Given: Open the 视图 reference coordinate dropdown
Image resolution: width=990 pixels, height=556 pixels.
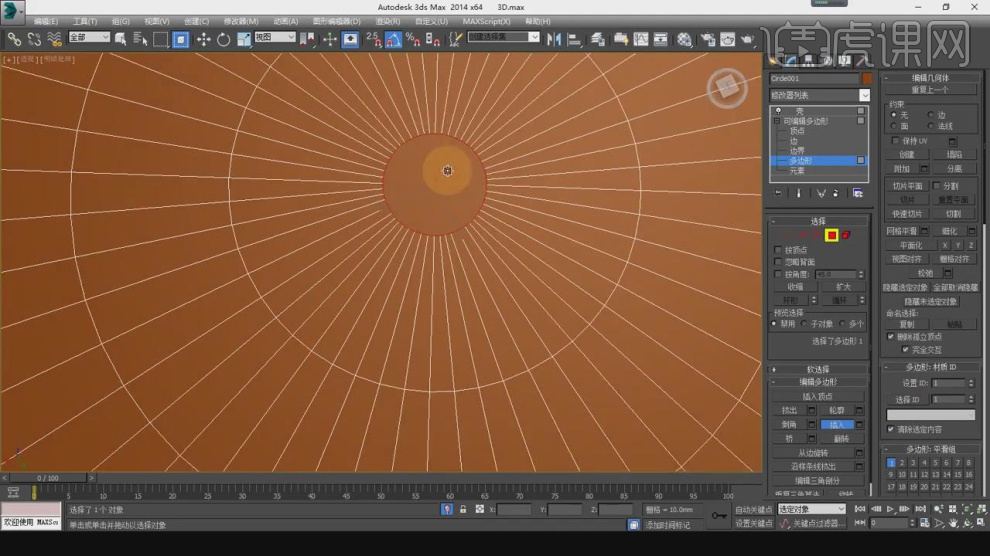Looking at the screenshot, I should coord(275,37).
